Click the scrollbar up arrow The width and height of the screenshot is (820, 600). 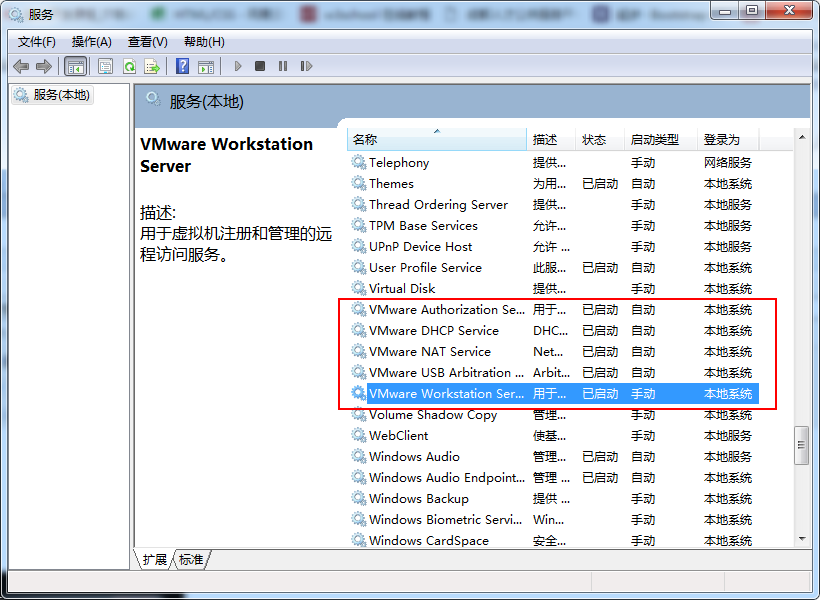(802, 137)
